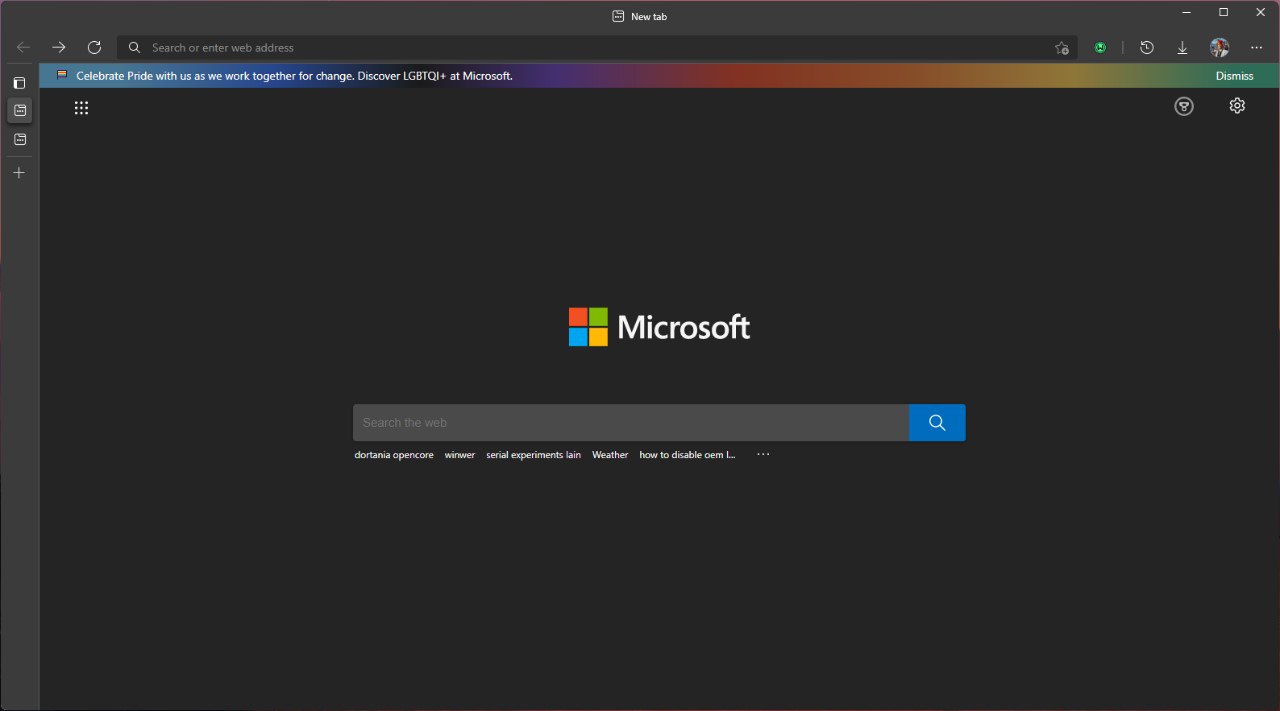The image size is (1280, 711).
Task: Go back to the previous page
Action: (x=23, y=47)
